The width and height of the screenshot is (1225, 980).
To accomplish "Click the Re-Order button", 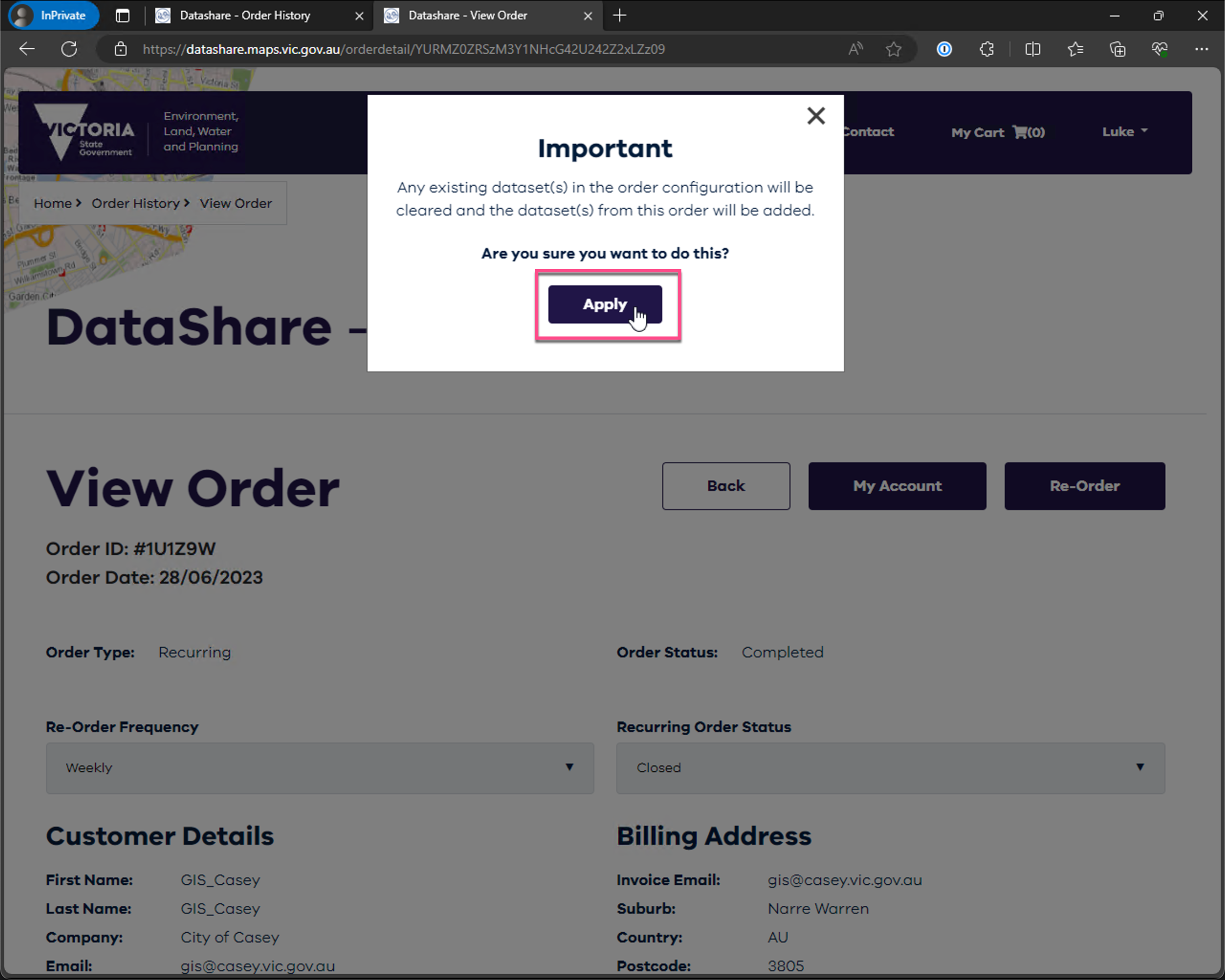I will point(1084,486).
